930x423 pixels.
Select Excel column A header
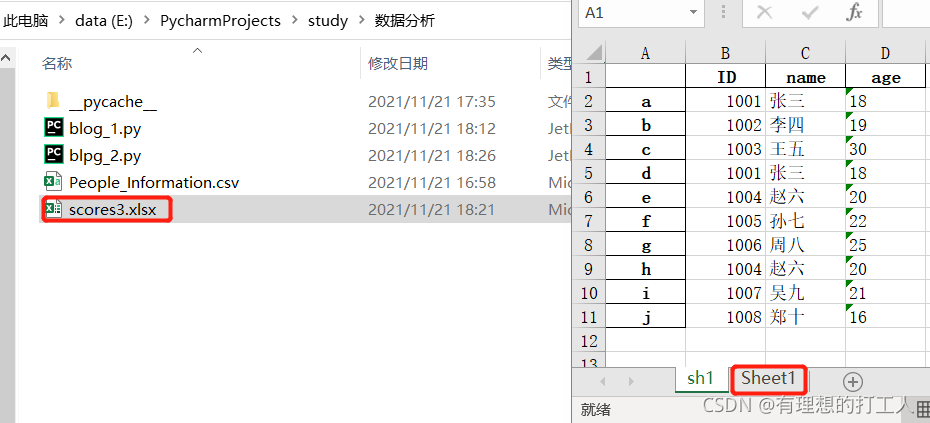click(x=645, y=53)
